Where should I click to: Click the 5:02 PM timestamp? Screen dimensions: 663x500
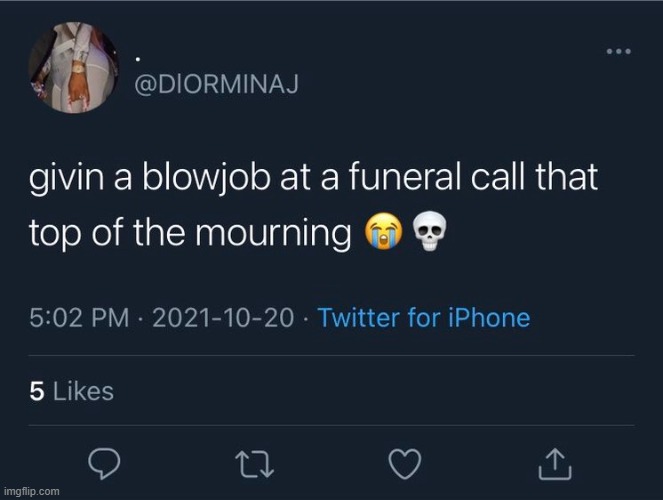coord(81,319)
